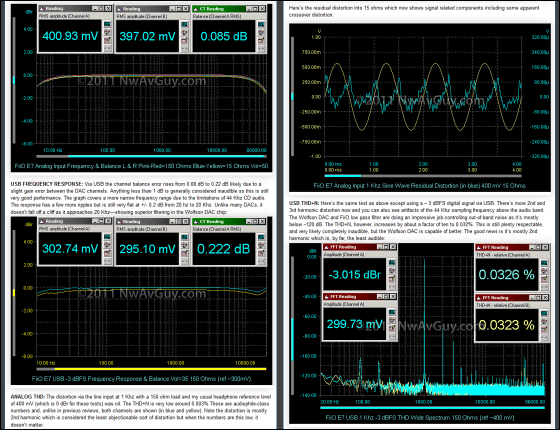The width and height of the screenshot is (560, 430).
Task: Click the cyan display icon beside 299.73 mV
Action: pos(392,312)
